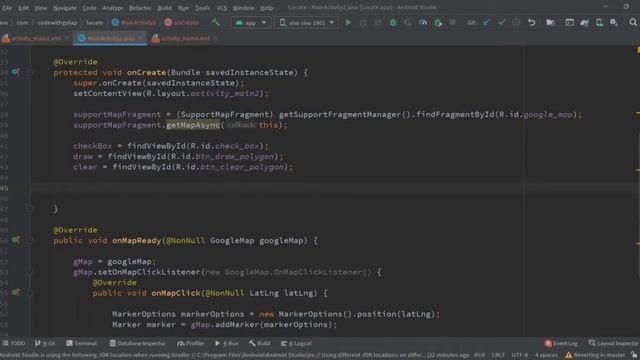Click the codewithgolap breadcrumb

pyautogui.click(x=57, y=22)
